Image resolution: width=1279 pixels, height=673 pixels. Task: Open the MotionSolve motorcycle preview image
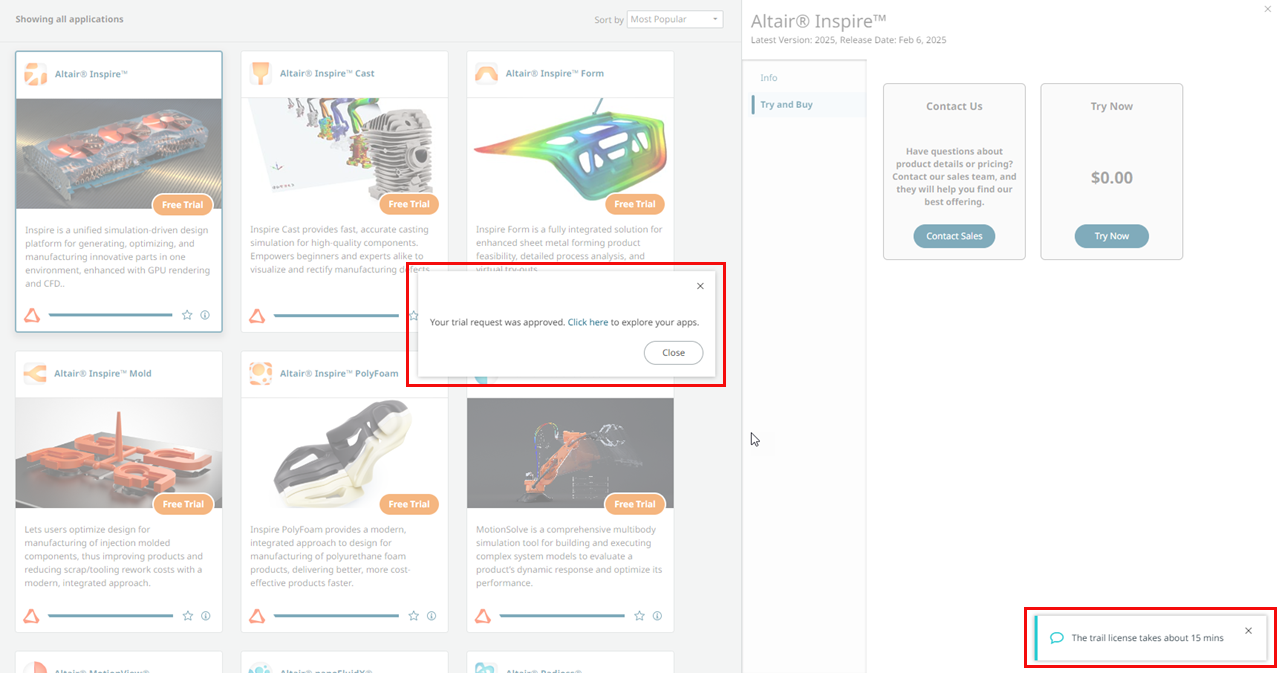pyautogui.click(x=570, y=453)
